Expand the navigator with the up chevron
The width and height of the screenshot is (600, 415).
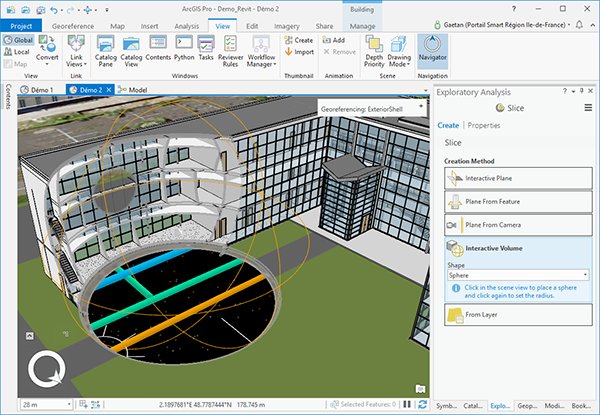[x=29, y=336]
